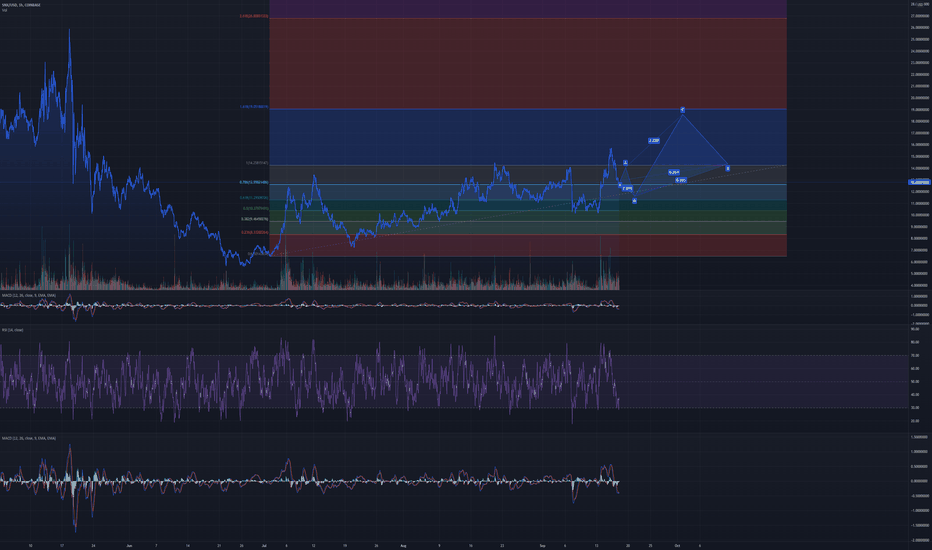This screenshot has width=932, height=550.
Task: Click the Sep label on the time axis
Action: coord(542,545)
